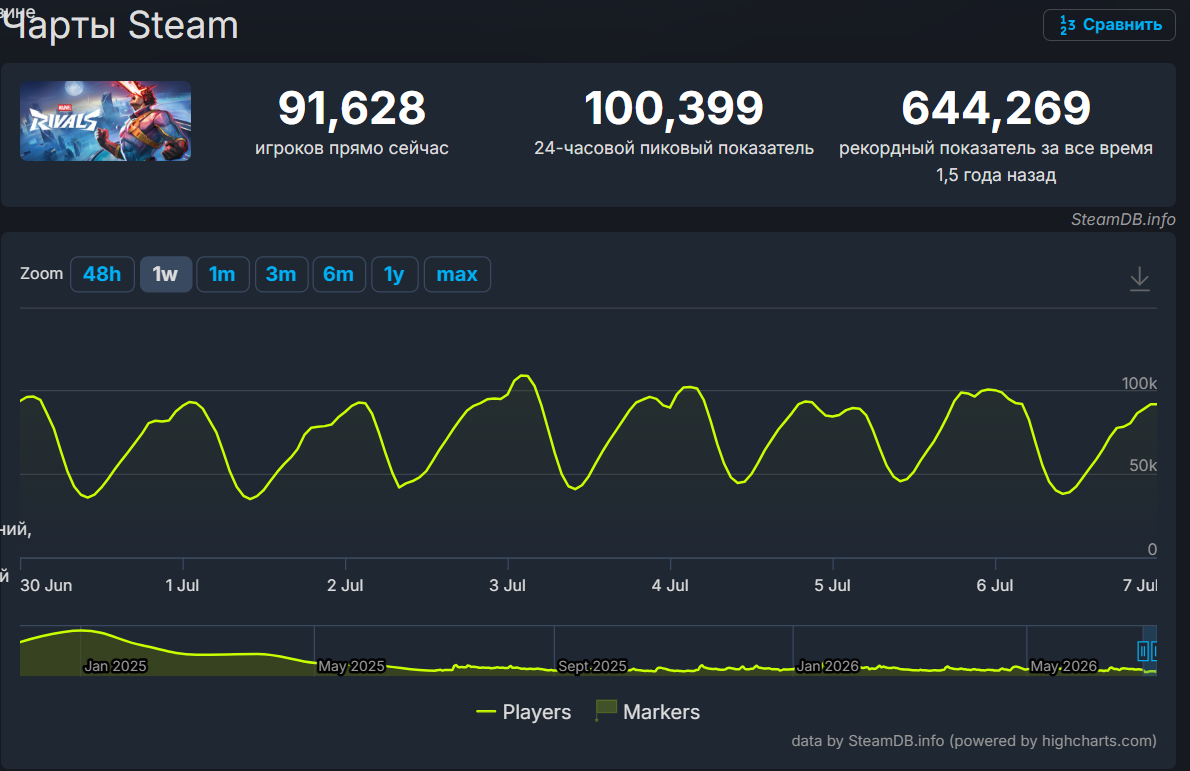
Task: Click the chart peak on 3 Jul
Action: pos(522,376)
